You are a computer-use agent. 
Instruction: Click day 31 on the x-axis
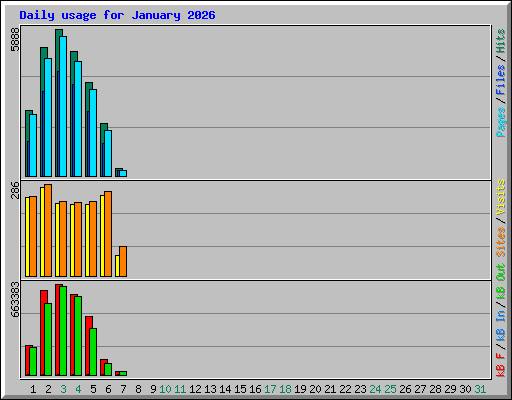(x=480, y=389)
